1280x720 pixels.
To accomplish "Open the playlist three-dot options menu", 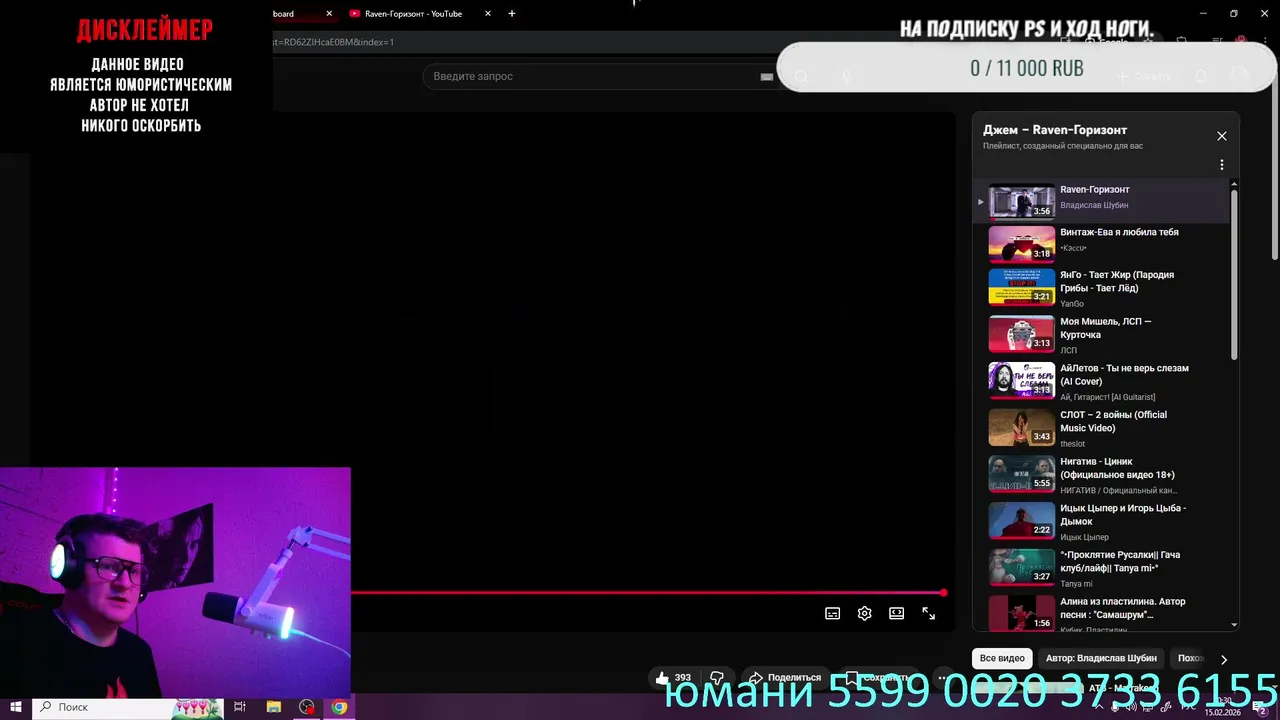I will point(1221,165).
